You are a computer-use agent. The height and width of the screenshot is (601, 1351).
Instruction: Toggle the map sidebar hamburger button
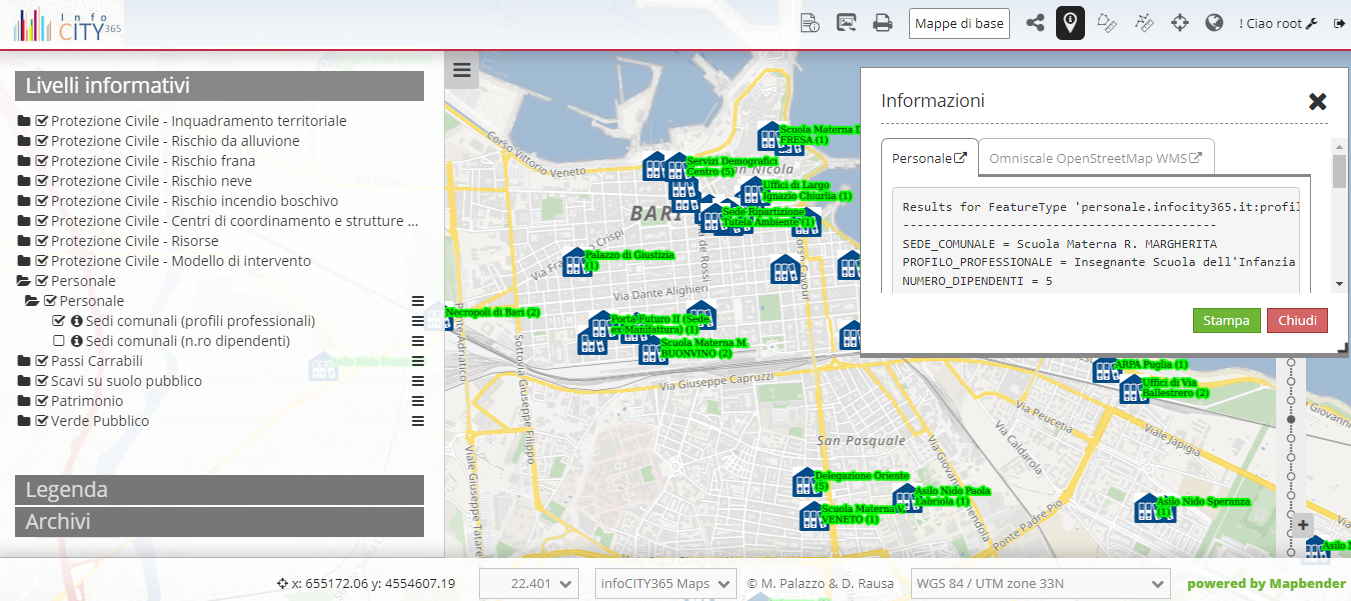tap(461, 70)
